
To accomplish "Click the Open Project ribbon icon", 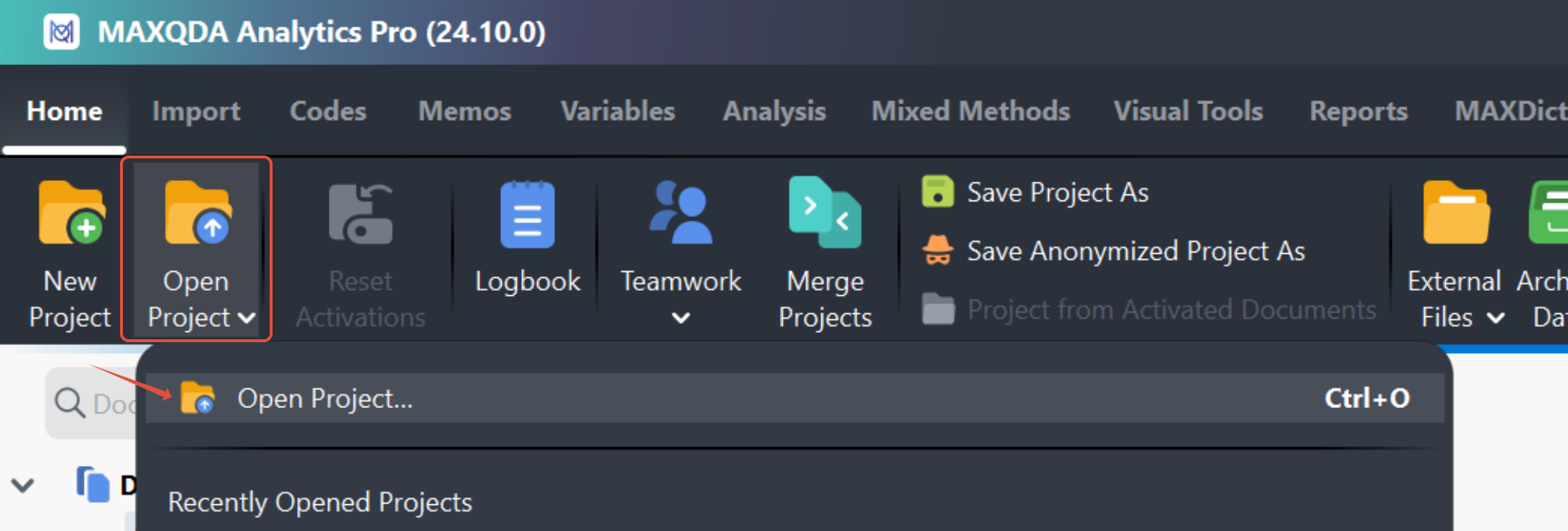I will (x=197, y=213).
